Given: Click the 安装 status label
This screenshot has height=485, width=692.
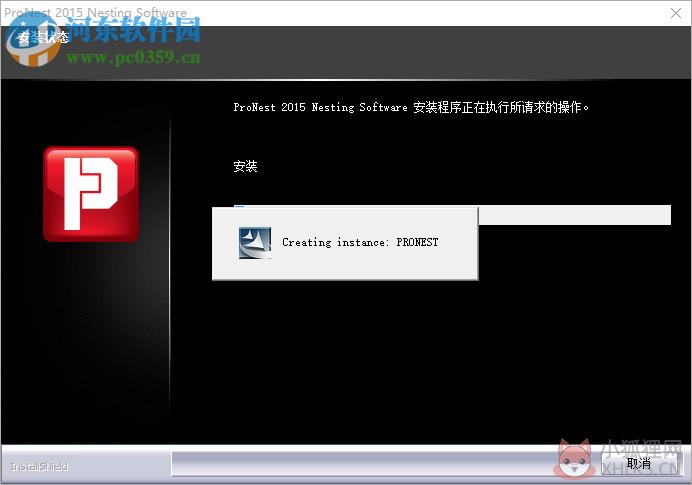Looking at the screenshot, I should 245,166.
